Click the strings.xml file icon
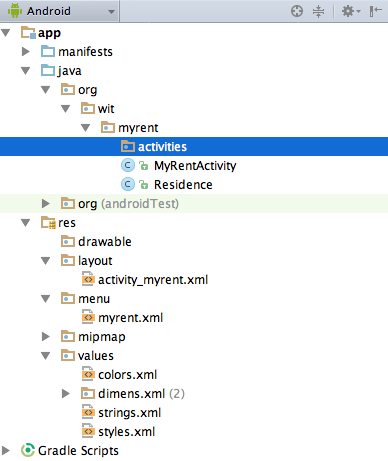 coord(88,412)
